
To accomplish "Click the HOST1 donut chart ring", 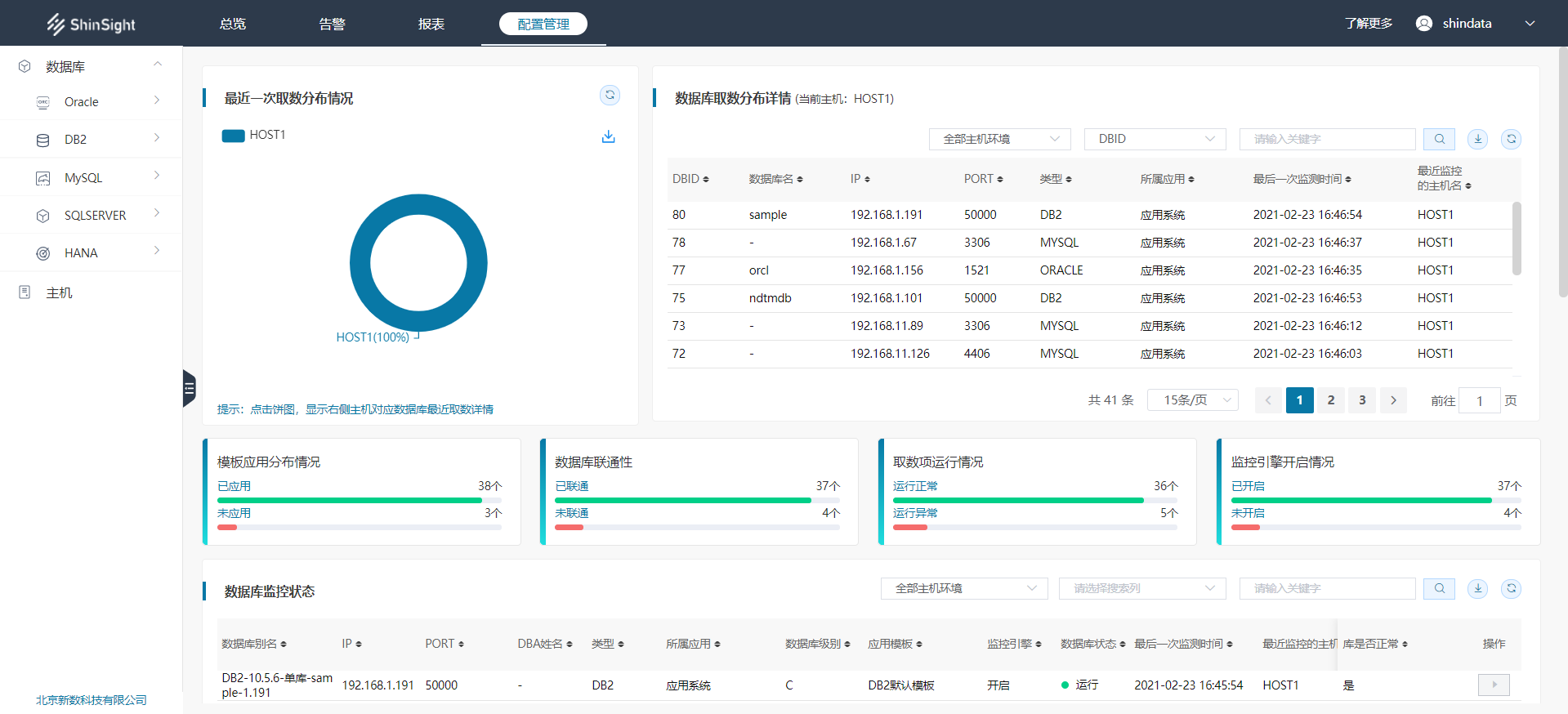I will click(360, 263).
